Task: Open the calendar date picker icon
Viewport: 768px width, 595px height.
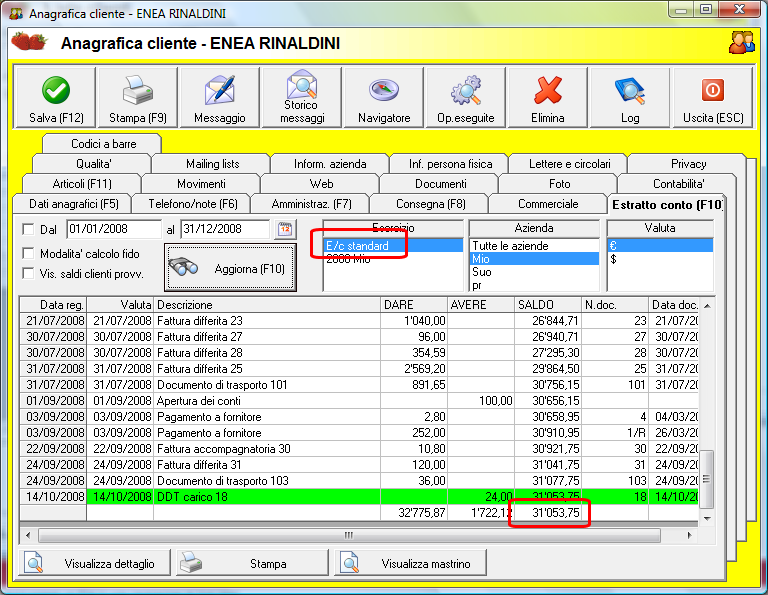Action: (285, 229)
